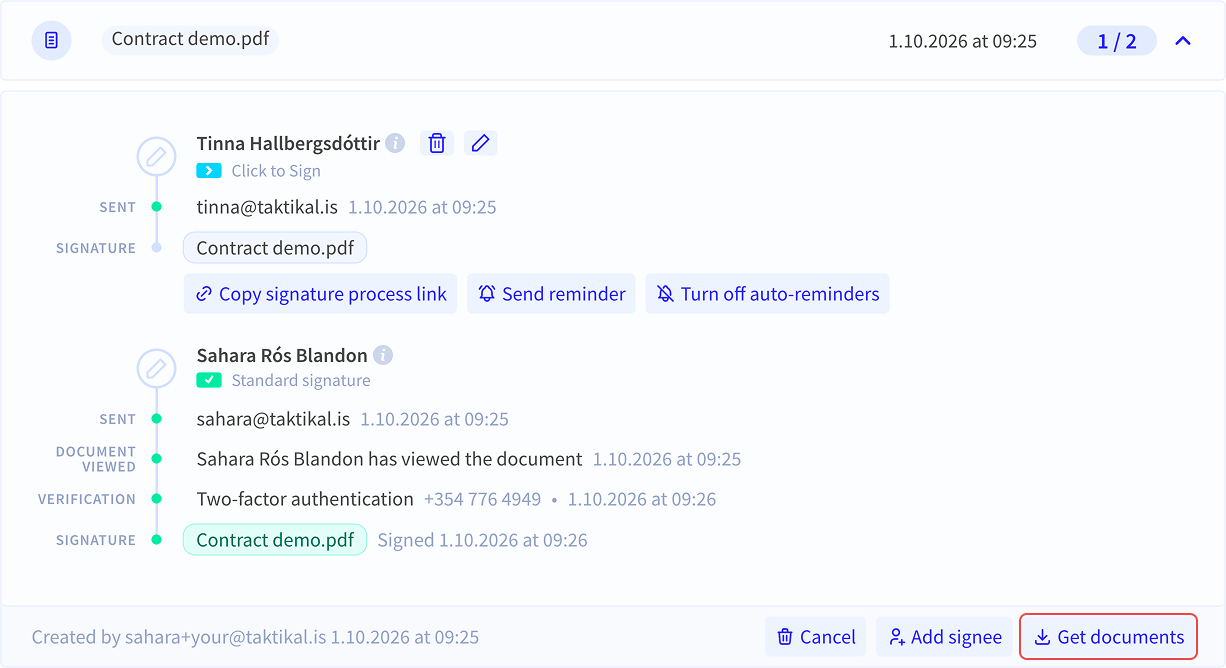The height and width of the screenshot is (668, 1226).
Task: Click phone number +354 776 4949
Action: click(x=482, y=499)
